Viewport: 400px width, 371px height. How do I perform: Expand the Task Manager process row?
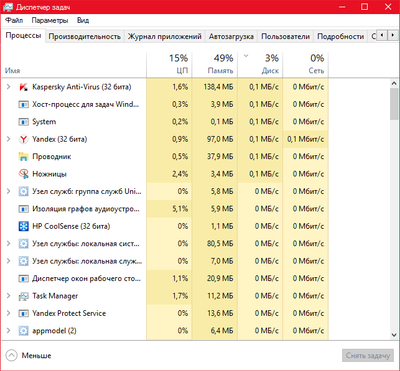9,296
